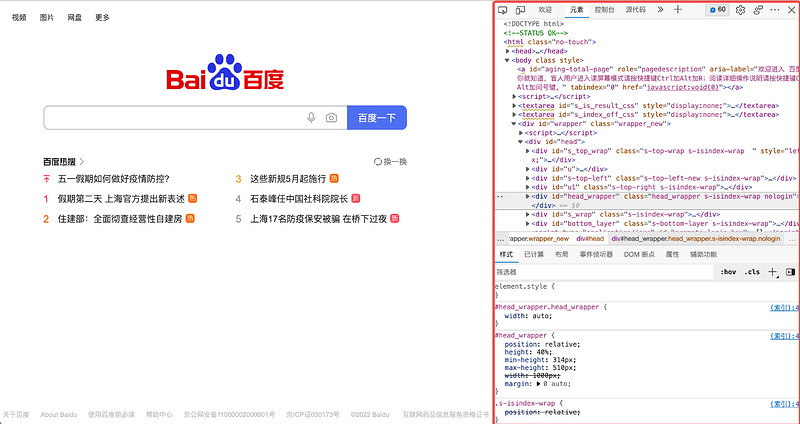Toggle the computed styles sidebar pane icon
This screenshot has height=424, width=800.
click(790, 272)
